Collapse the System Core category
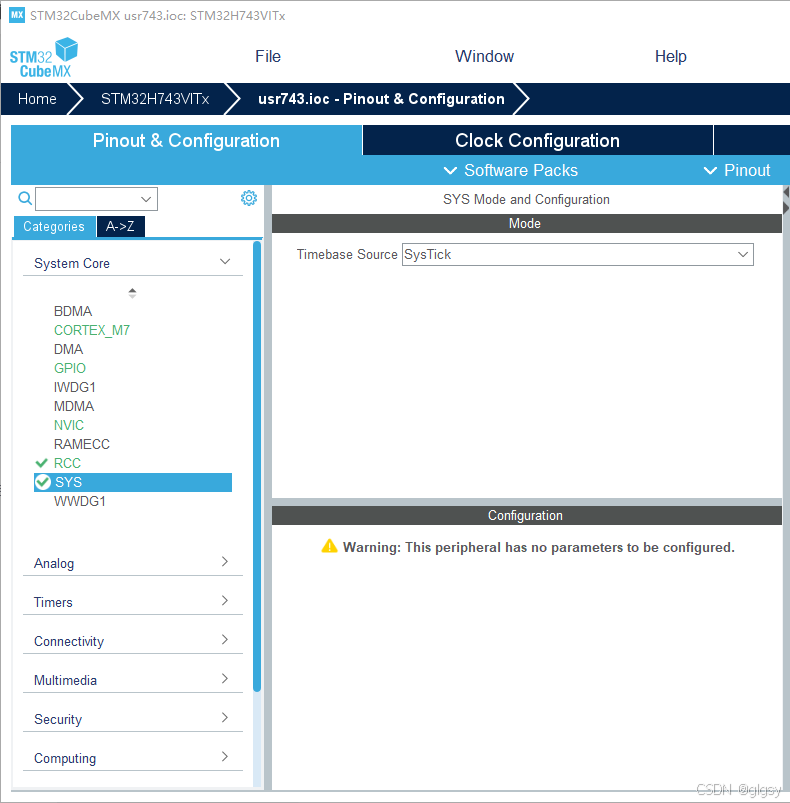Viewport: 790px width, 803px height. [x=133, y=263]
